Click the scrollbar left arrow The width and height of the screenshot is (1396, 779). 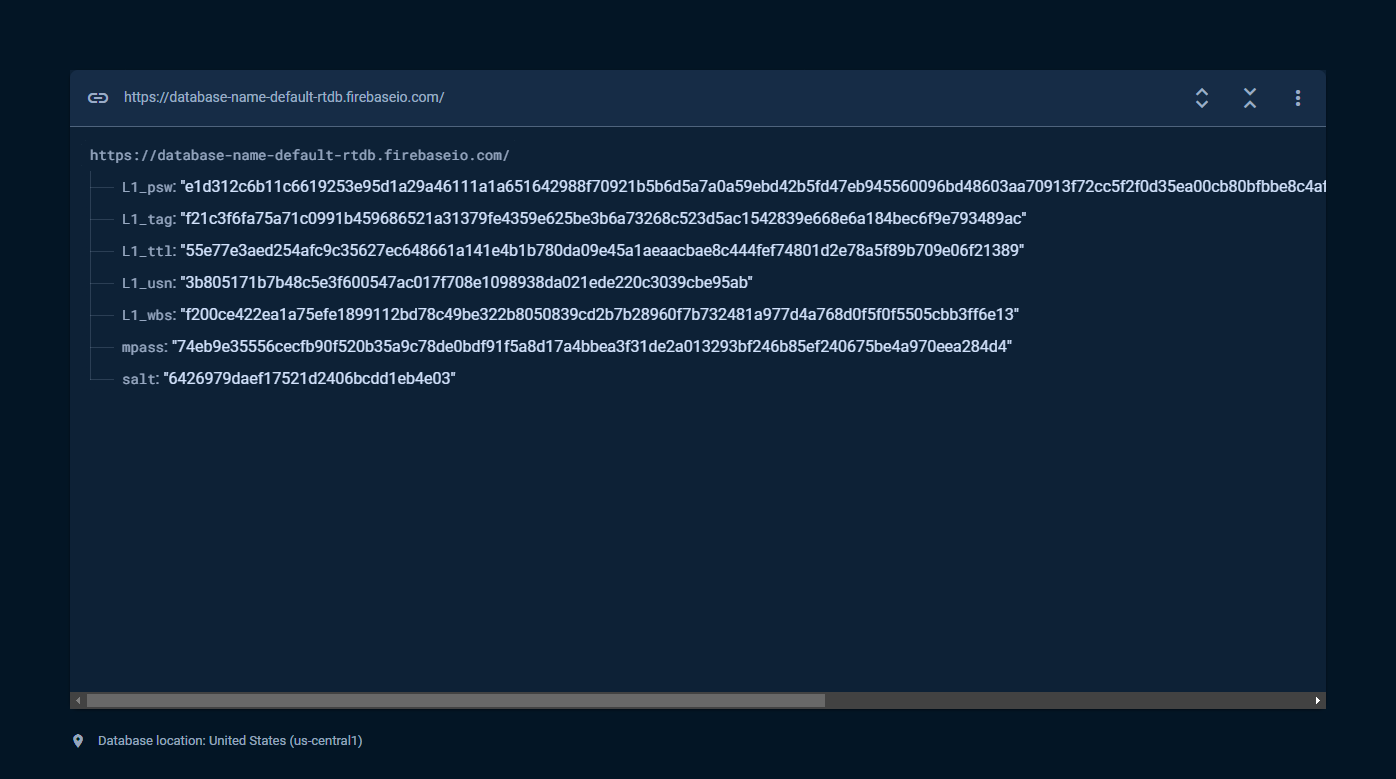pyautogui.click(x=78, y=701)
